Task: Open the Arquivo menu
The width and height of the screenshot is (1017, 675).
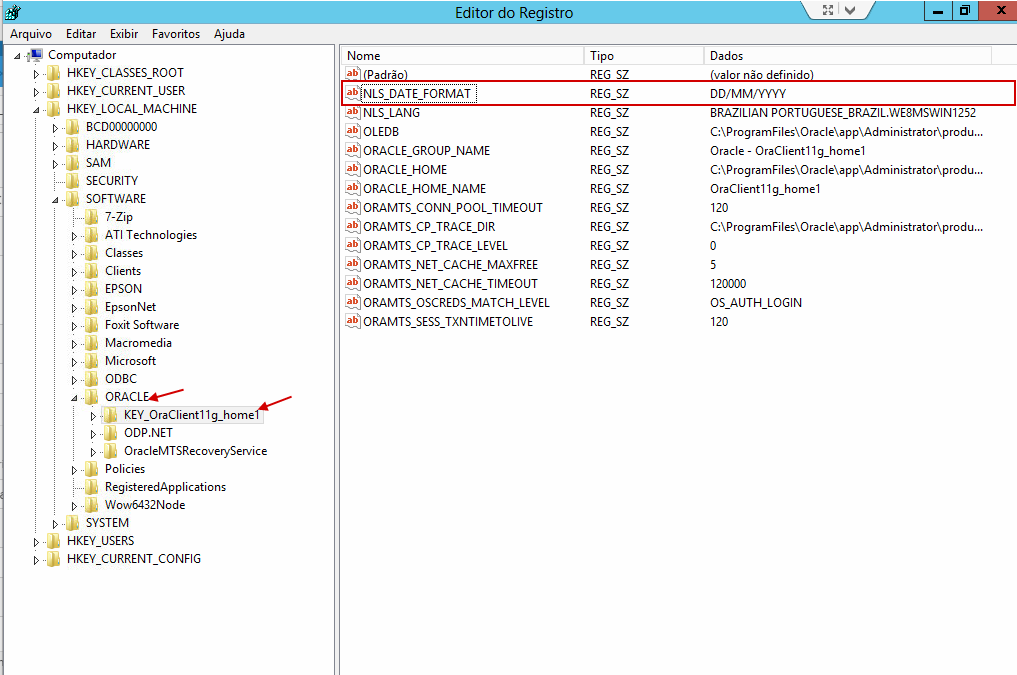Action: [30, 34]
